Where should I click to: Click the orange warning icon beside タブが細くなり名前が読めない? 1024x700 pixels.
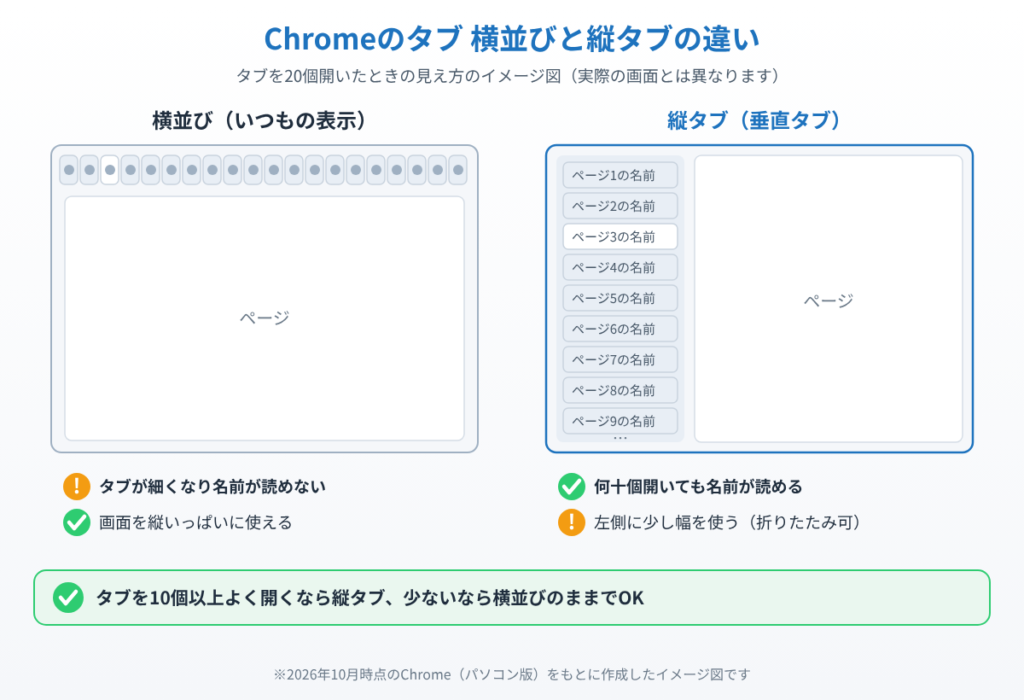pos(76,486)
